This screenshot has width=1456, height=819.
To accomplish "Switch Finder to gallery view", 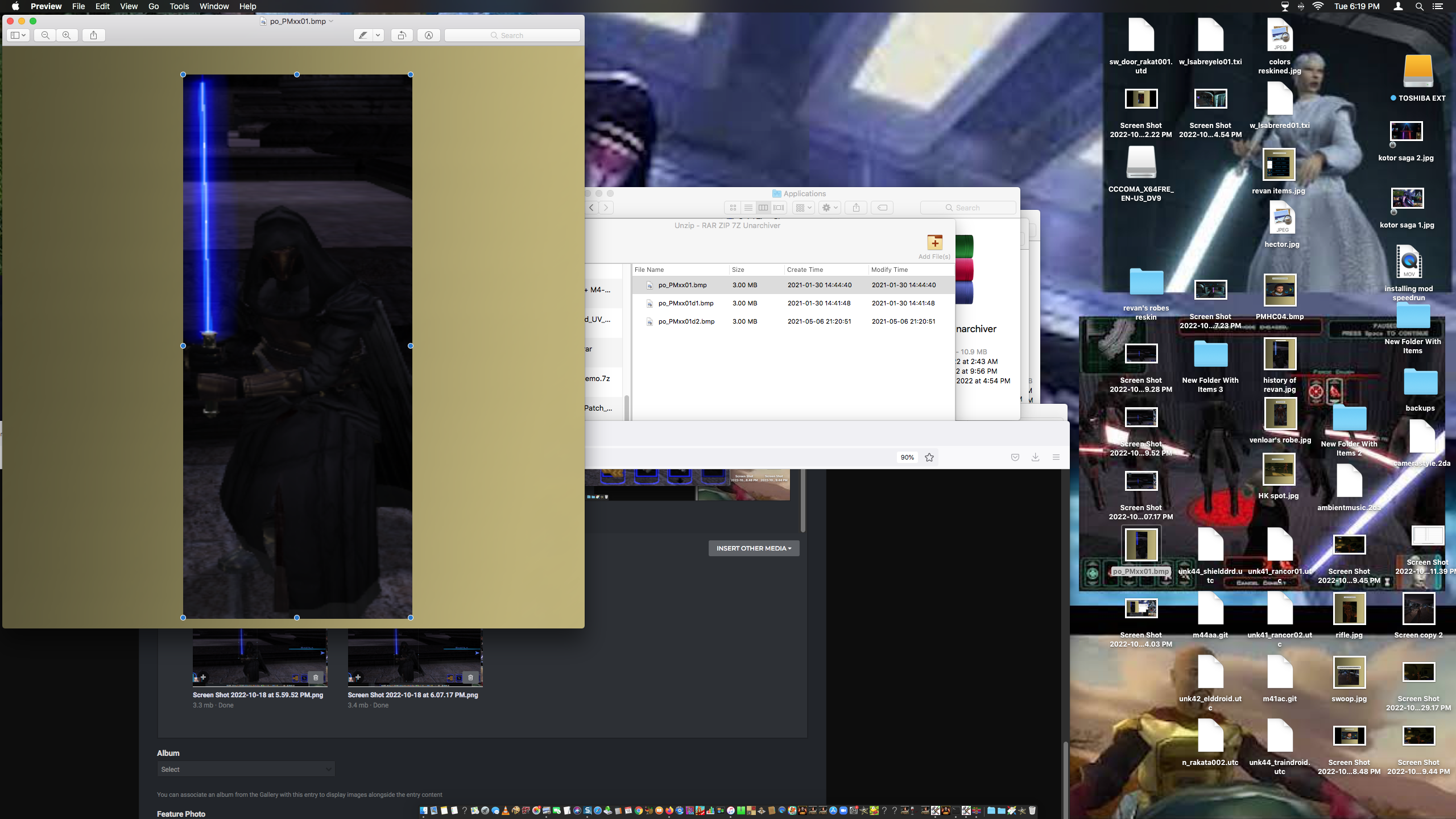I will pyautogui.click(x=779, y=208).
